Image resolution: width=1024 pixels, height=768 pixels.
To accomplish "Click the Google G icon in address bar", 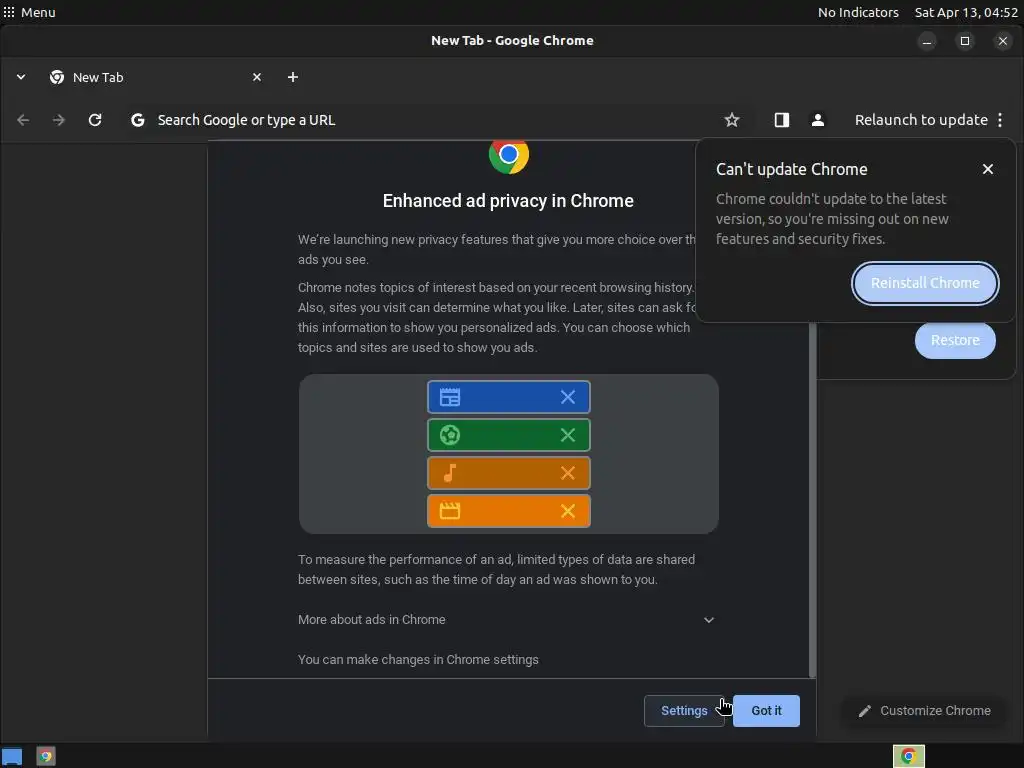I will tap(137, 120).
